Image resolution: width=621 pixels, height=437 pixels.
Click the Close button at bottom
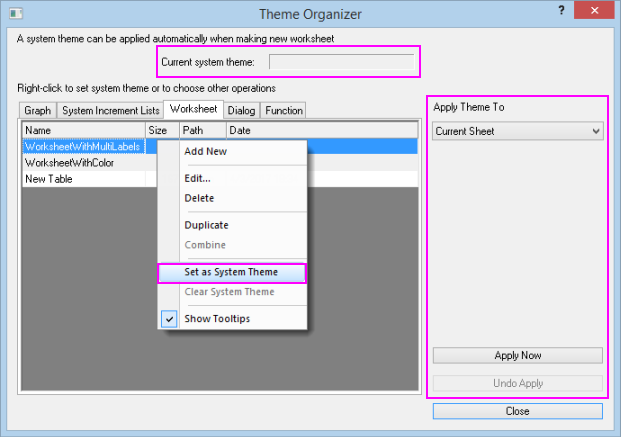[517, 411]
